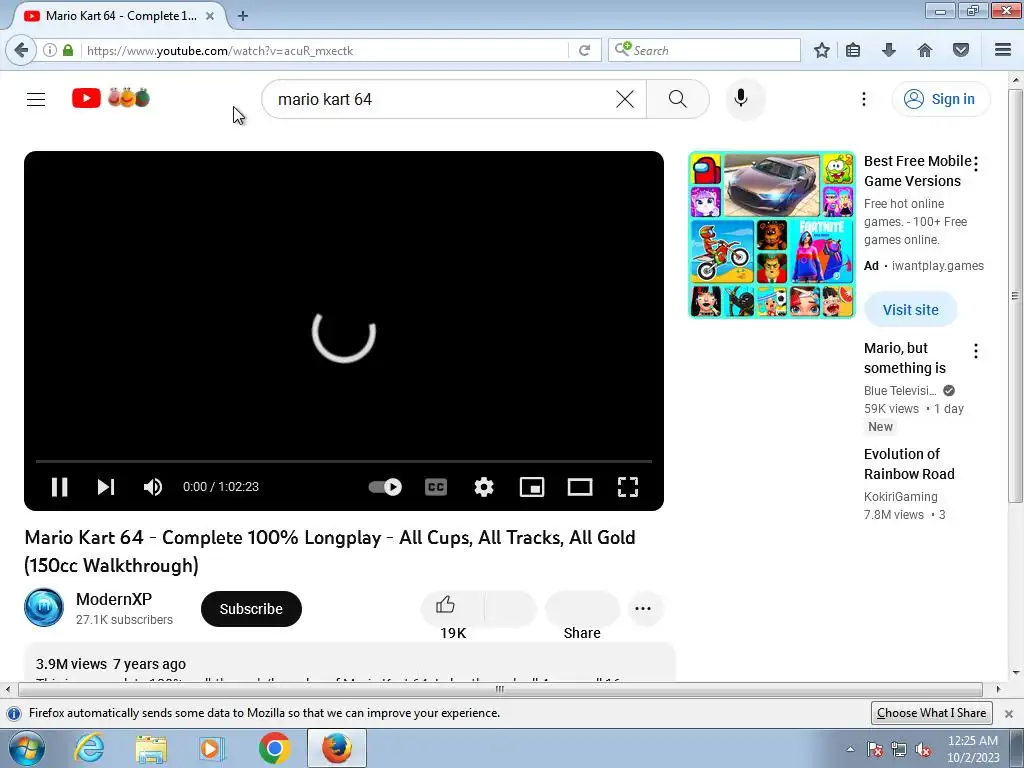Toggle the autoplay switch

[x=385, y=487]
